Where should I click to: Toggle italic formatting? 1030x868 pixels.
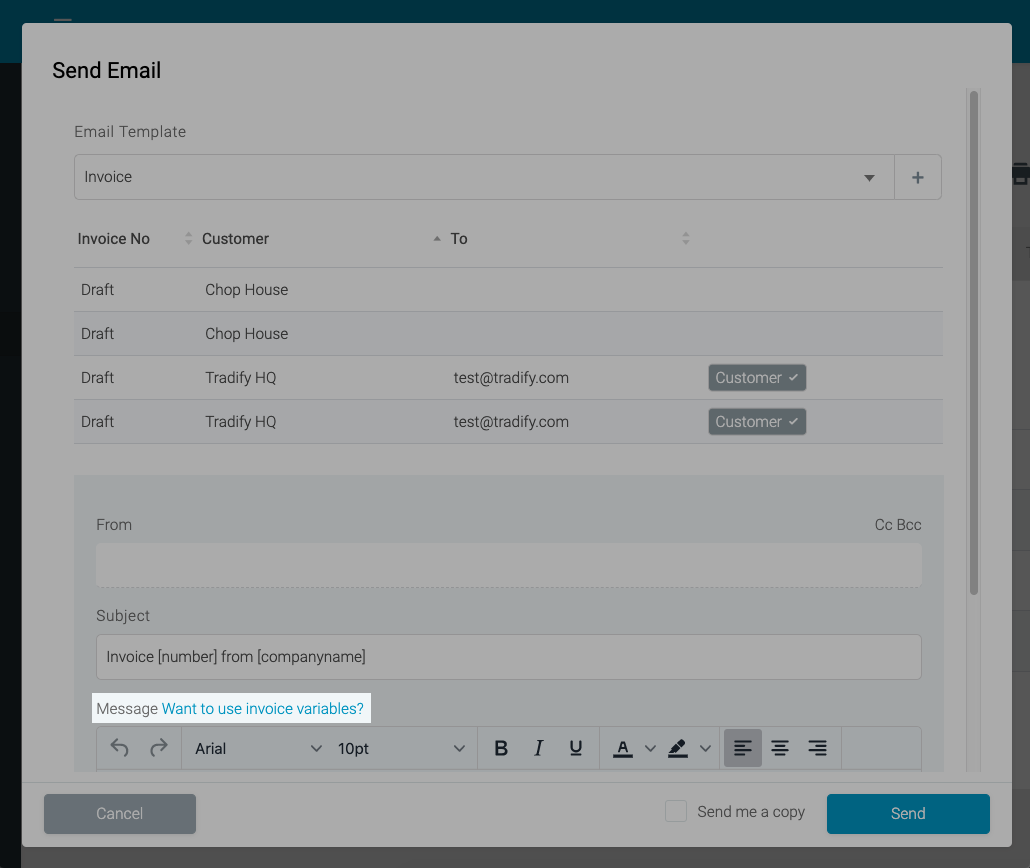click(539, 748)
